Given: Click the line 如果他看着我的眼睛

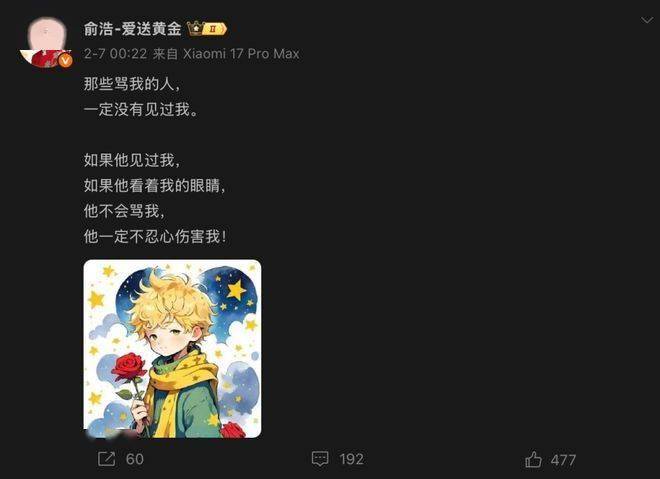Looking at the screenshot, I should coord(154,185).
